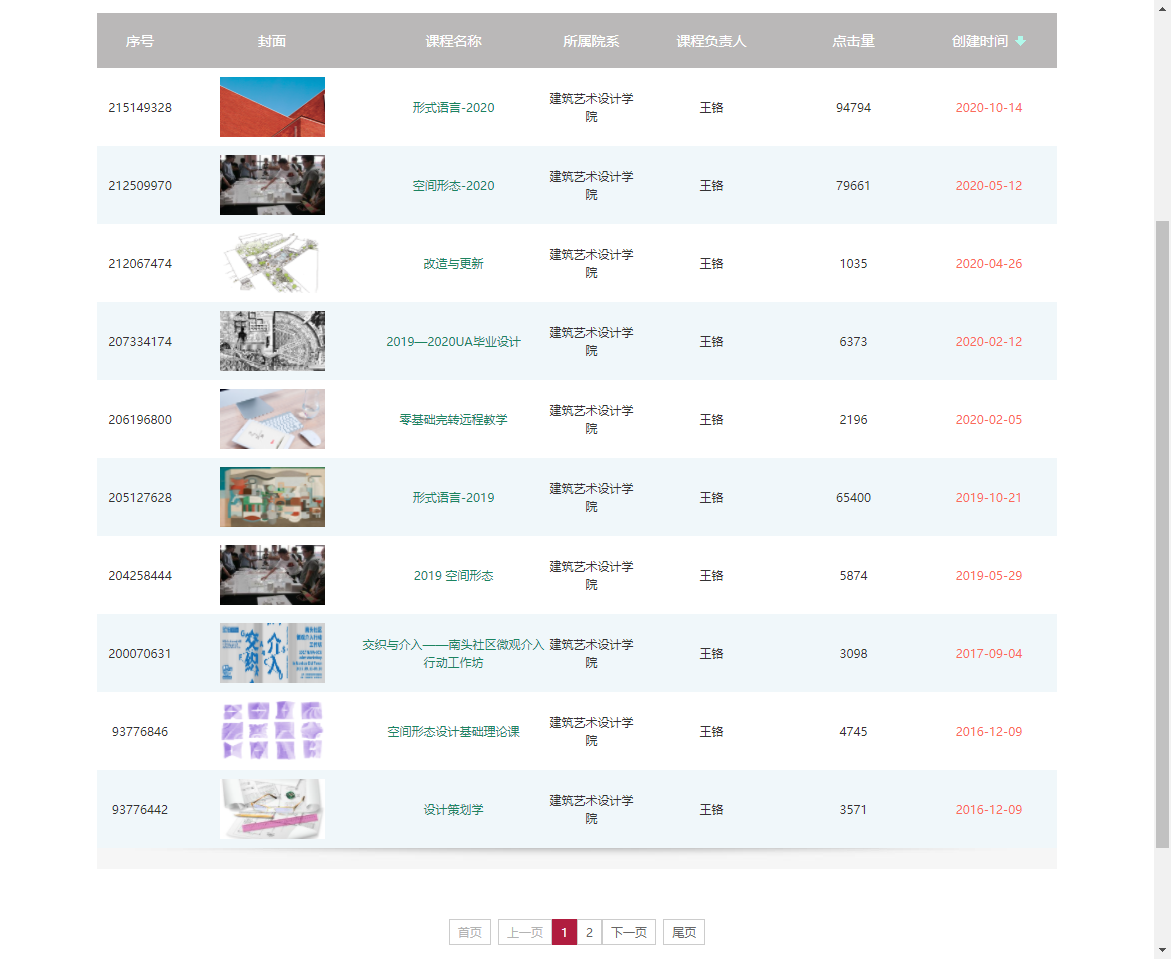Click the click count 79661
The width and height of the screenshot is (1171, 959).
[x=854, y=185]
